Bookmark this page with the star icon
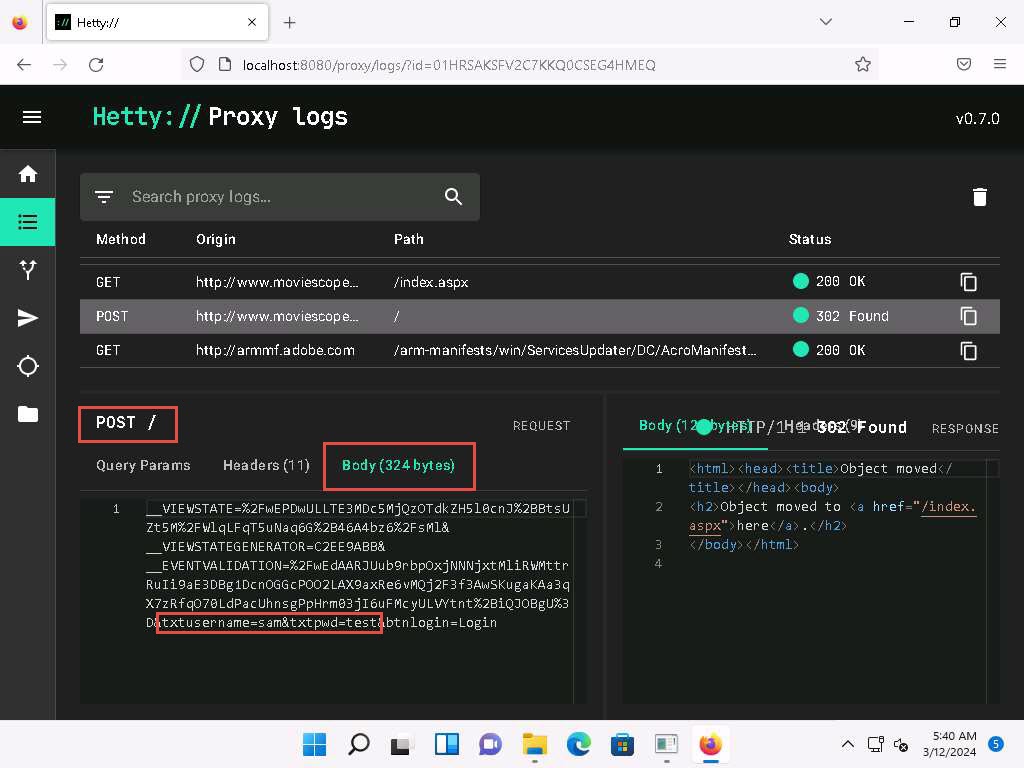 coord(862,64)
